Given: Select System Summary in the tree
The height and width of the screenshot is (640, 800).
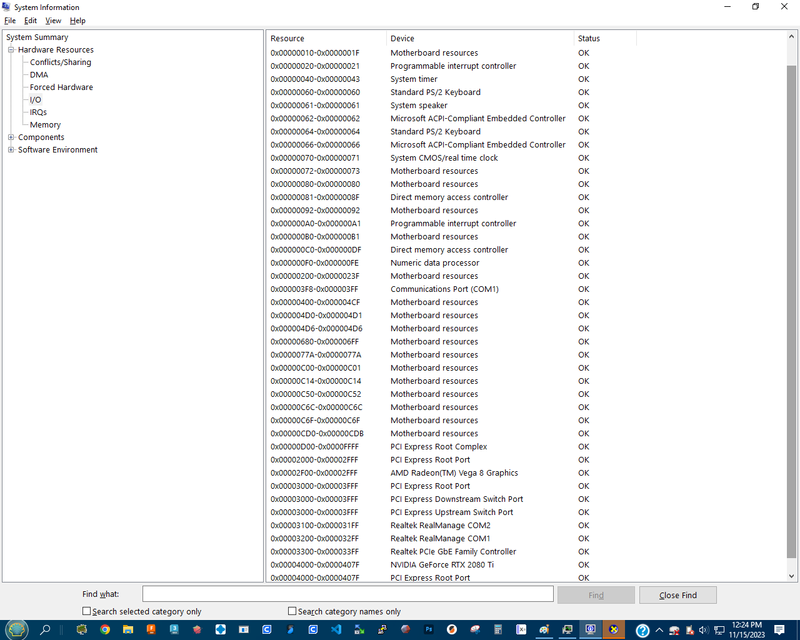Looking at the screenshot, I should point(37,37).
